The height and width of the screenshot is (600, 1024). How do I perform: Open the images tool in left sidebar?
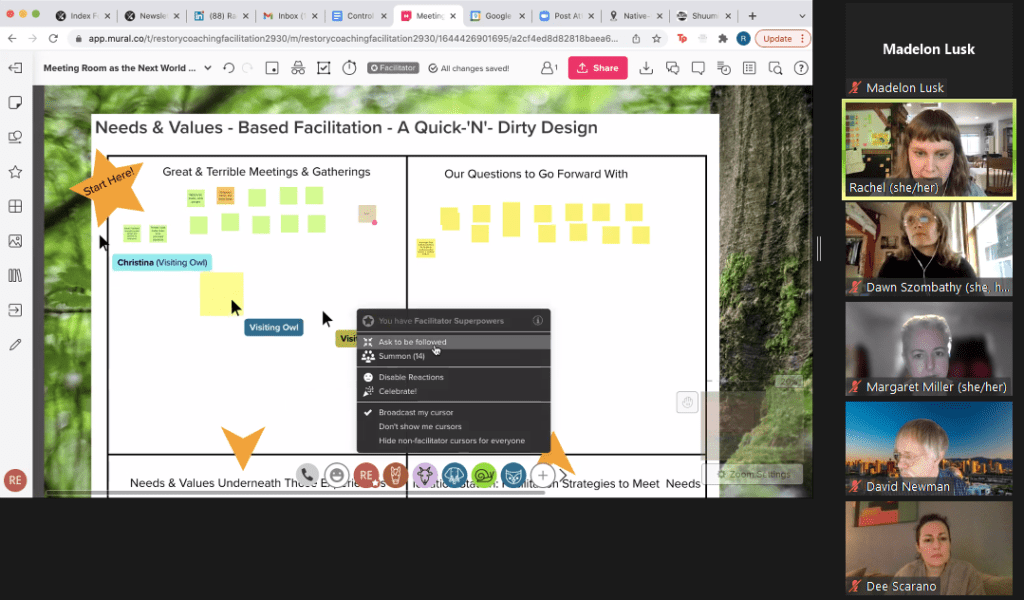point(15,241)
